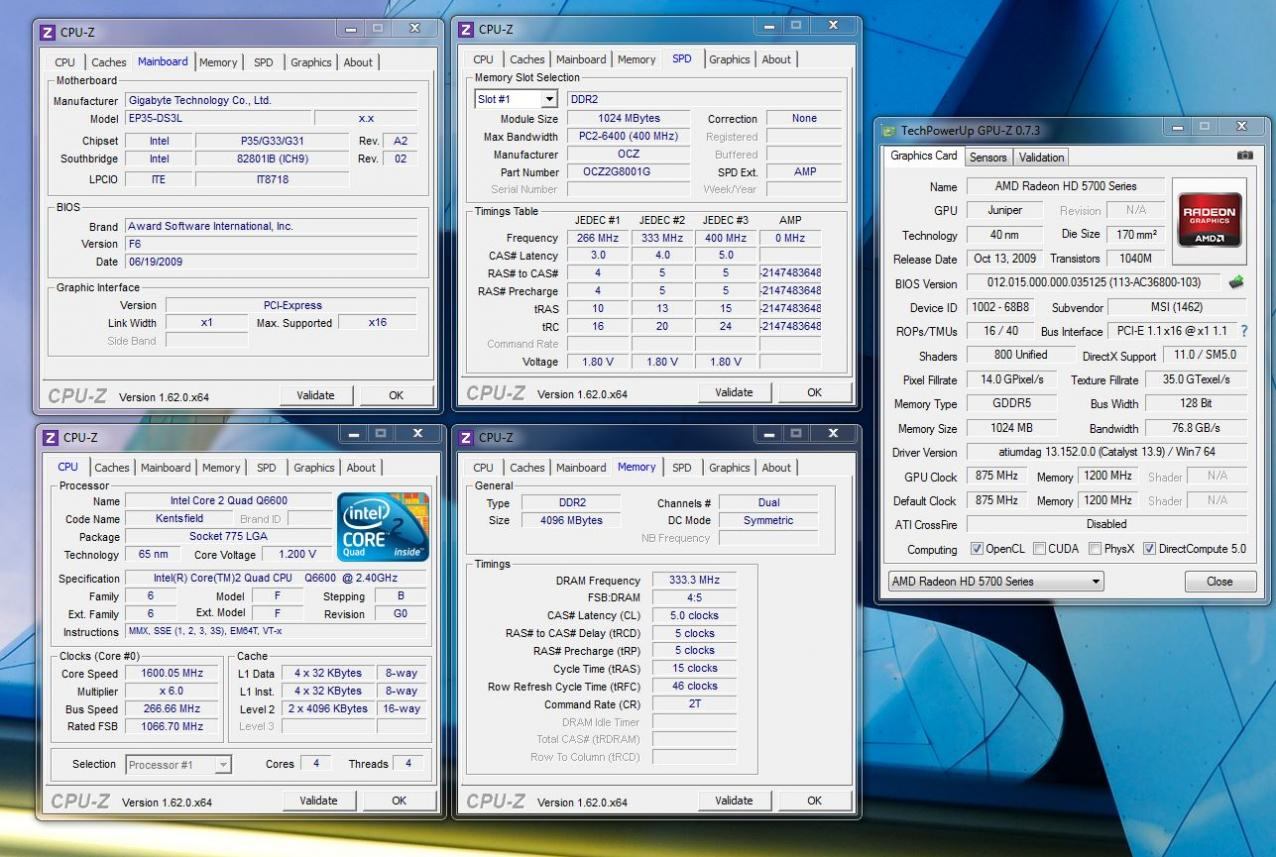Click the Intel Core 2 Quad logo badge
Screen dimensions: 1276x857
(x=383, y=527)
